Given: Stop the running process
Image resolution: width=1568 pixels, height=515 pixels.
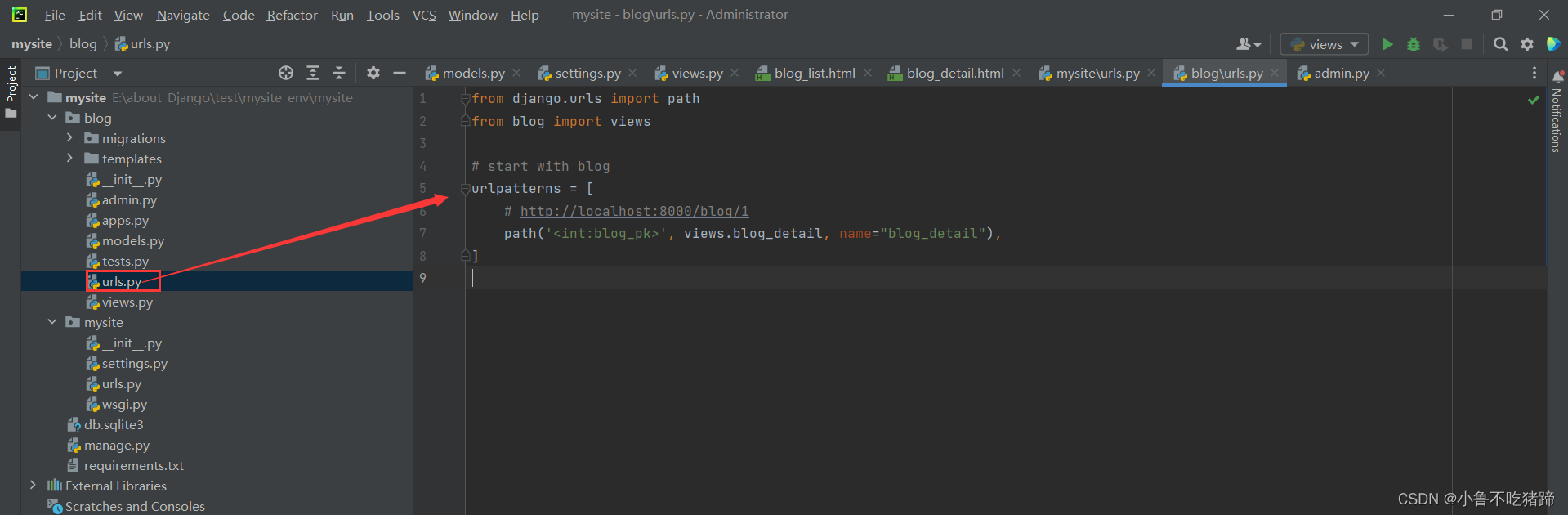Looking at the screenshot, I should 1467,44.
